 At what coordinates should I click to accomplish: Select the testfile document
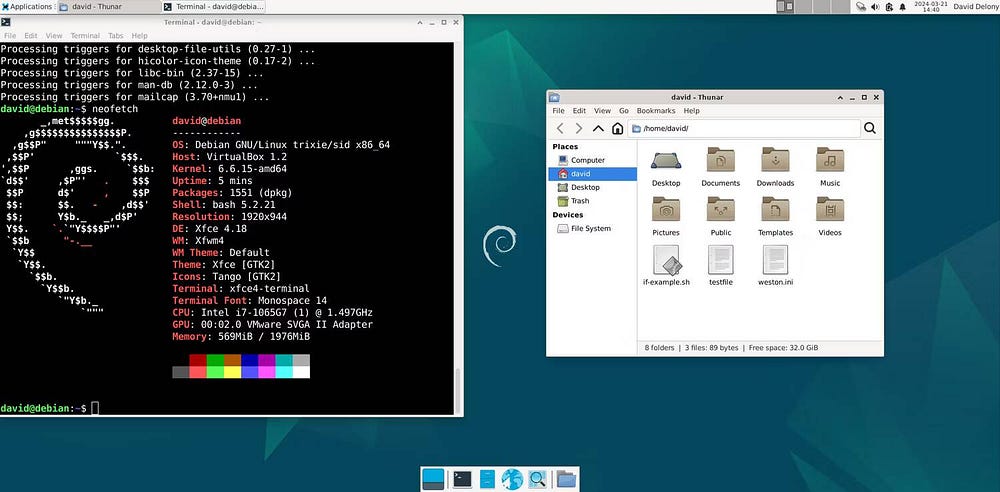tap(721, 266)
